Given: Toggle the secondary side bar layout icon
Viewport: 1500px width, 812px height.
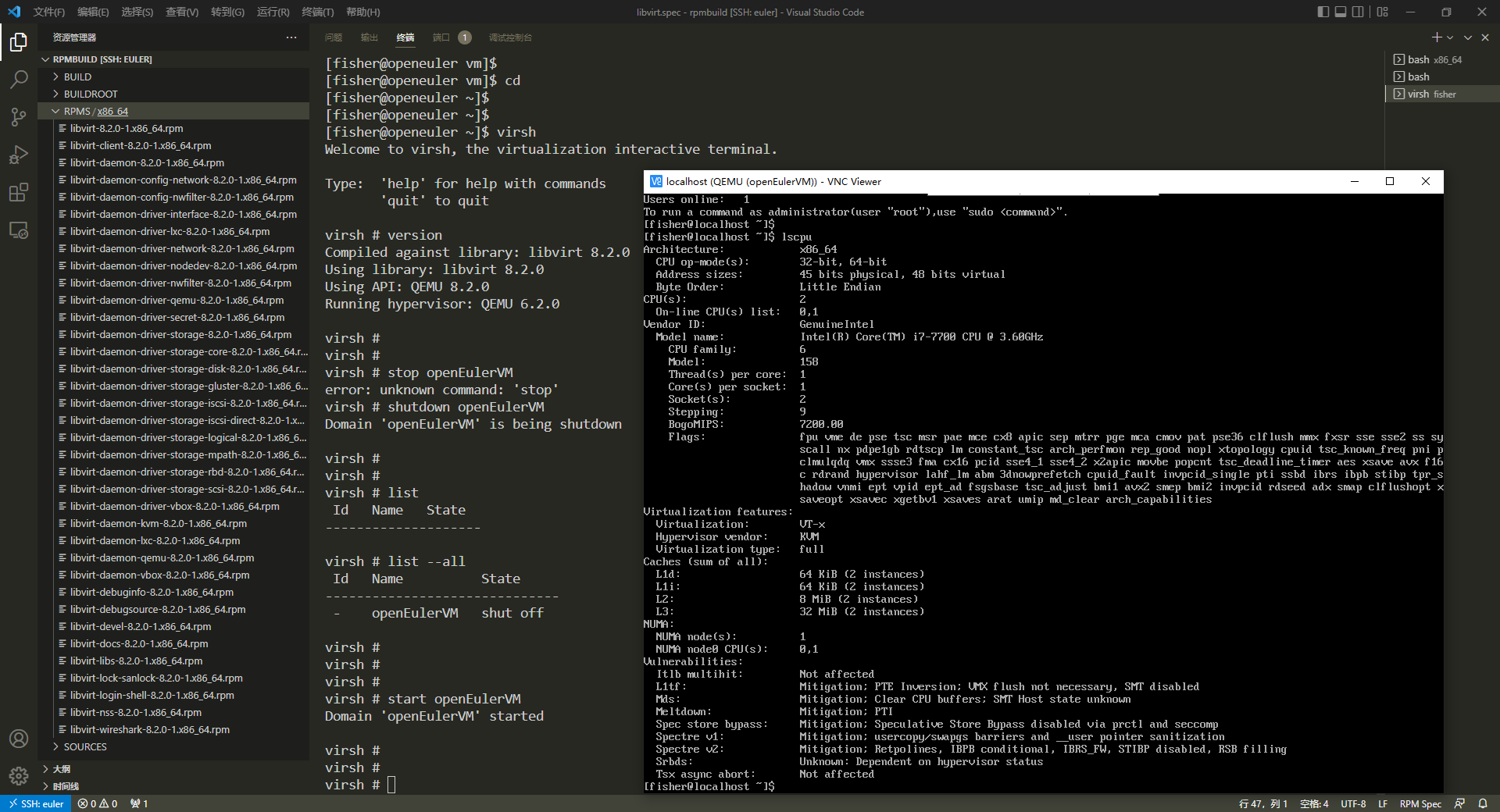Looking at the screenshot, I should tap(1359, 12).
